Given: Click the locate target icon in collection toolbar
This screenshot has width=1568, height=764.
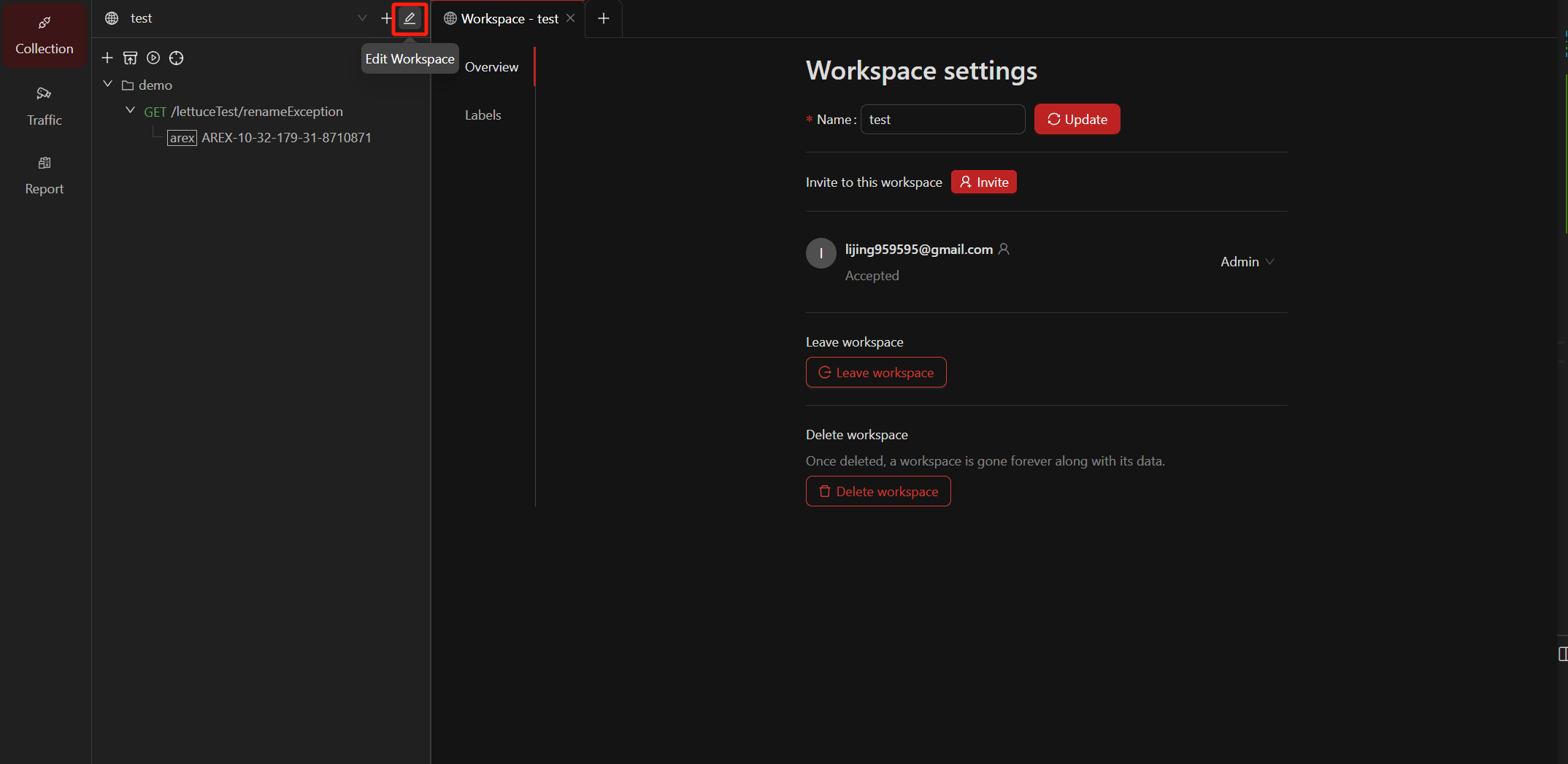Looking at the screenshot, I should coord(176,58).
